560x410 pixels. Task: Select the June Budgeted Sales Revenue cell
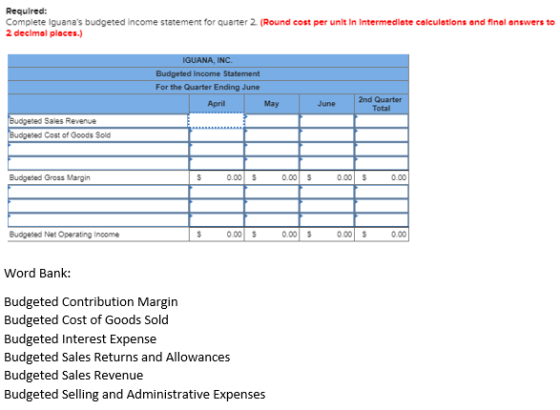(327, 121)
